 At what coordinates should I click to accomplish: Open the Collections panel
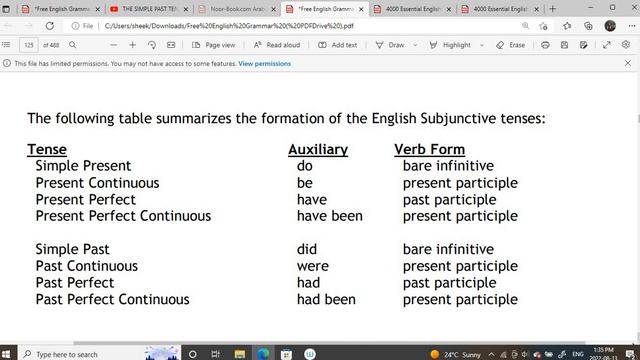[588, 26]
